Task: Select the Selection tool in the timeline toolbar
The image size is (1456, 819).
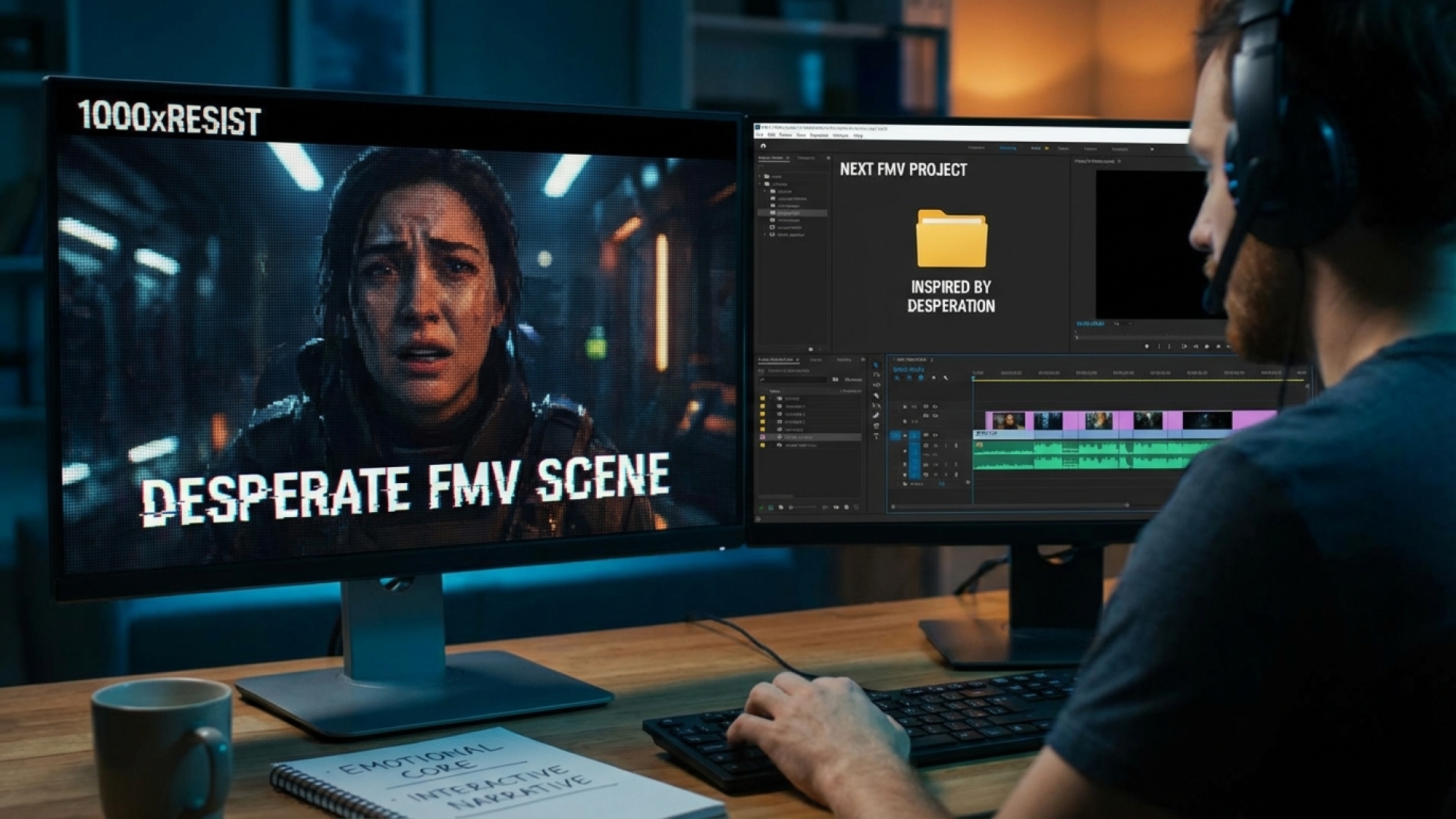Action: 877,365
